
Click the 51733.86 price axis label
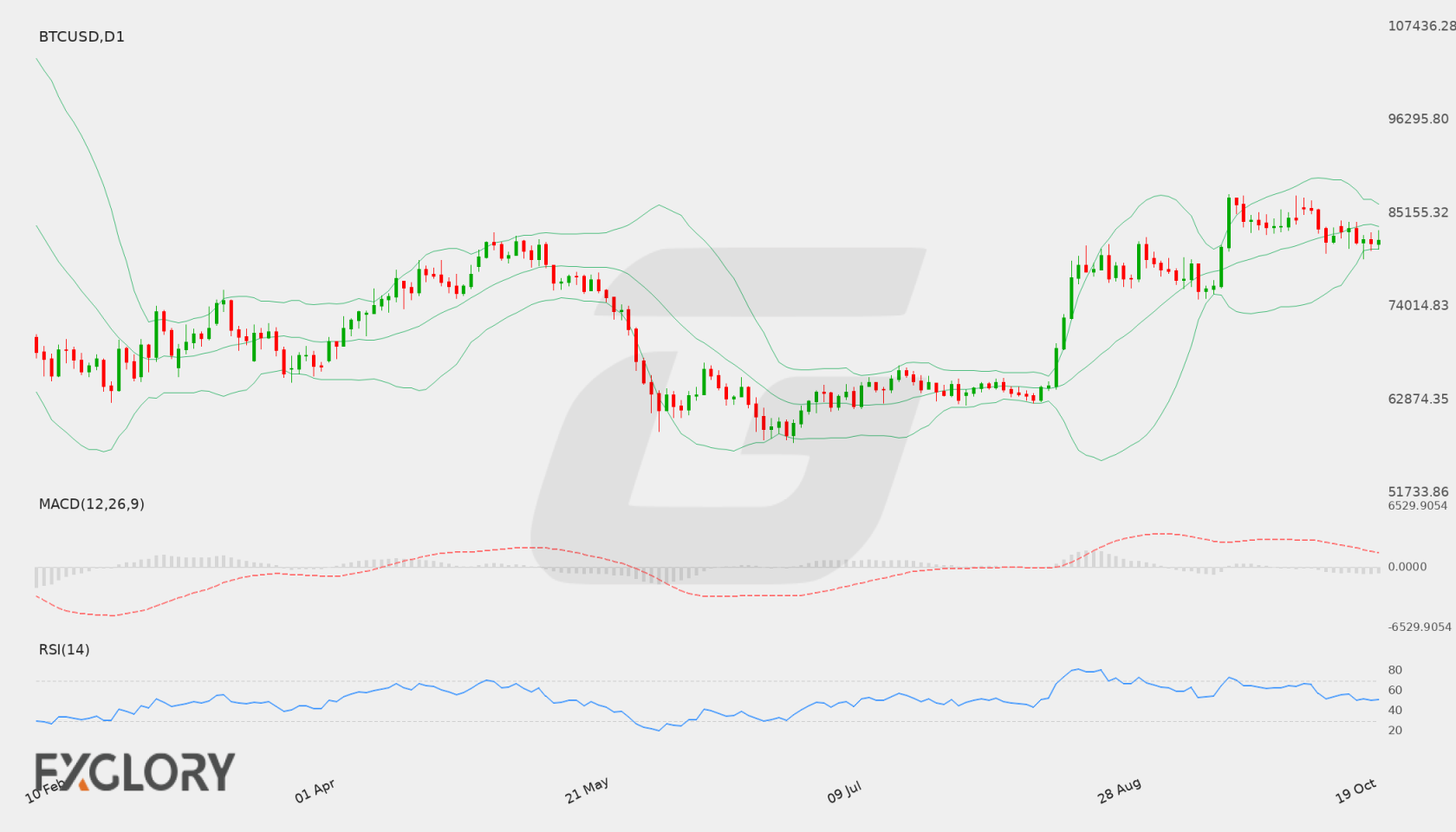pos(1418,491)
